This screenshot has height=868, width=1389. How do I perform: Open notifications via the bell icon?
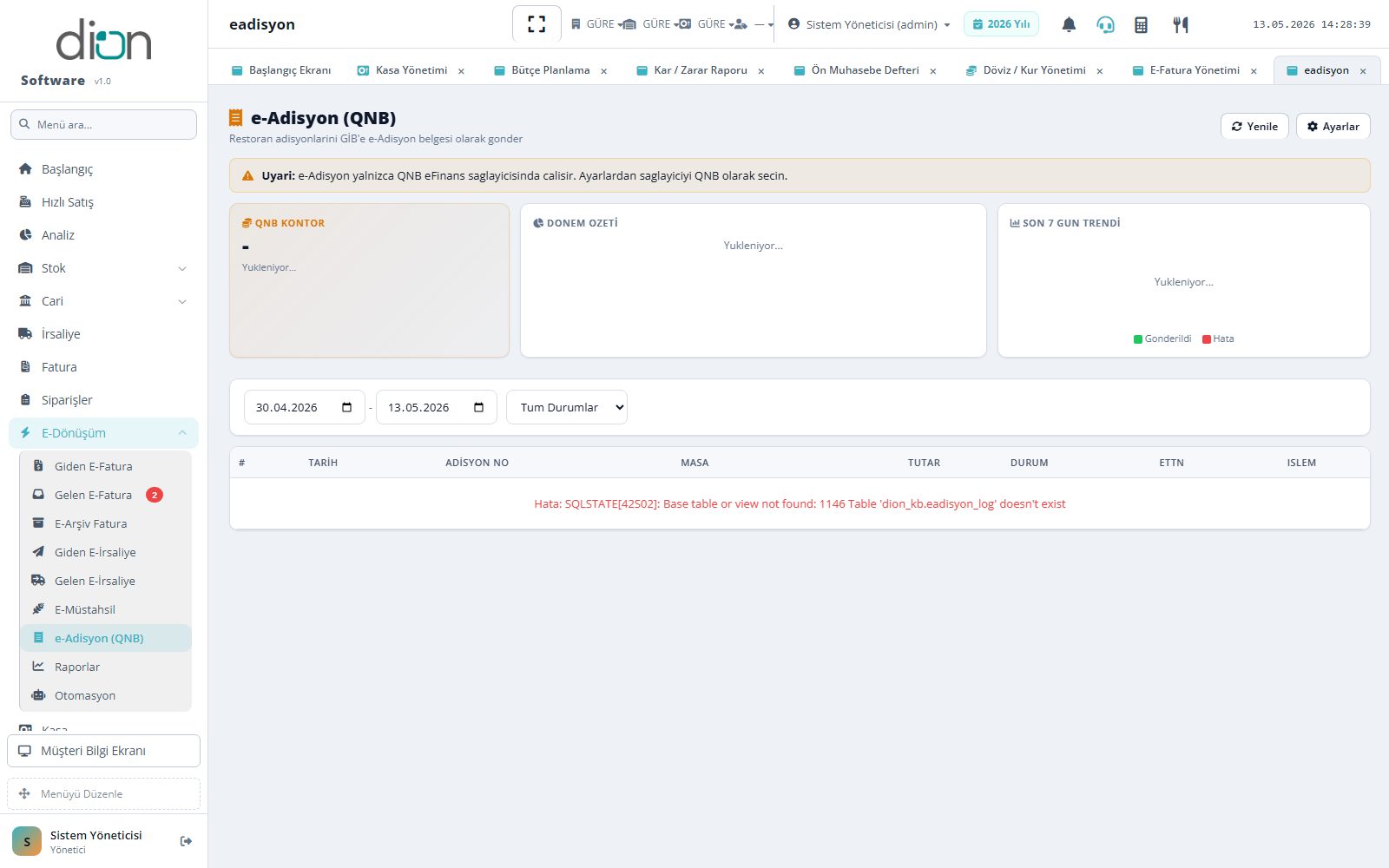[1069, 24]
